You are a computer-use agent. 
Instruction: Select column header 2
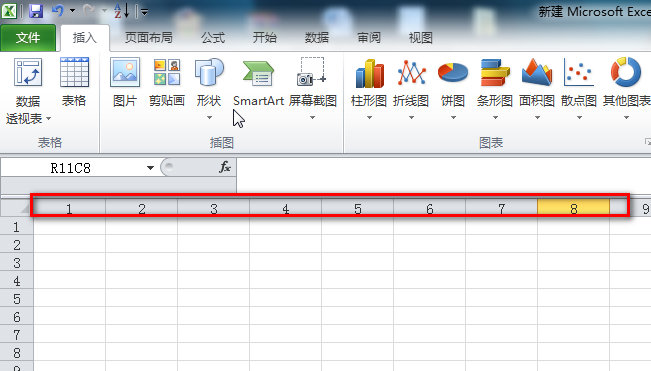point(142,208)
